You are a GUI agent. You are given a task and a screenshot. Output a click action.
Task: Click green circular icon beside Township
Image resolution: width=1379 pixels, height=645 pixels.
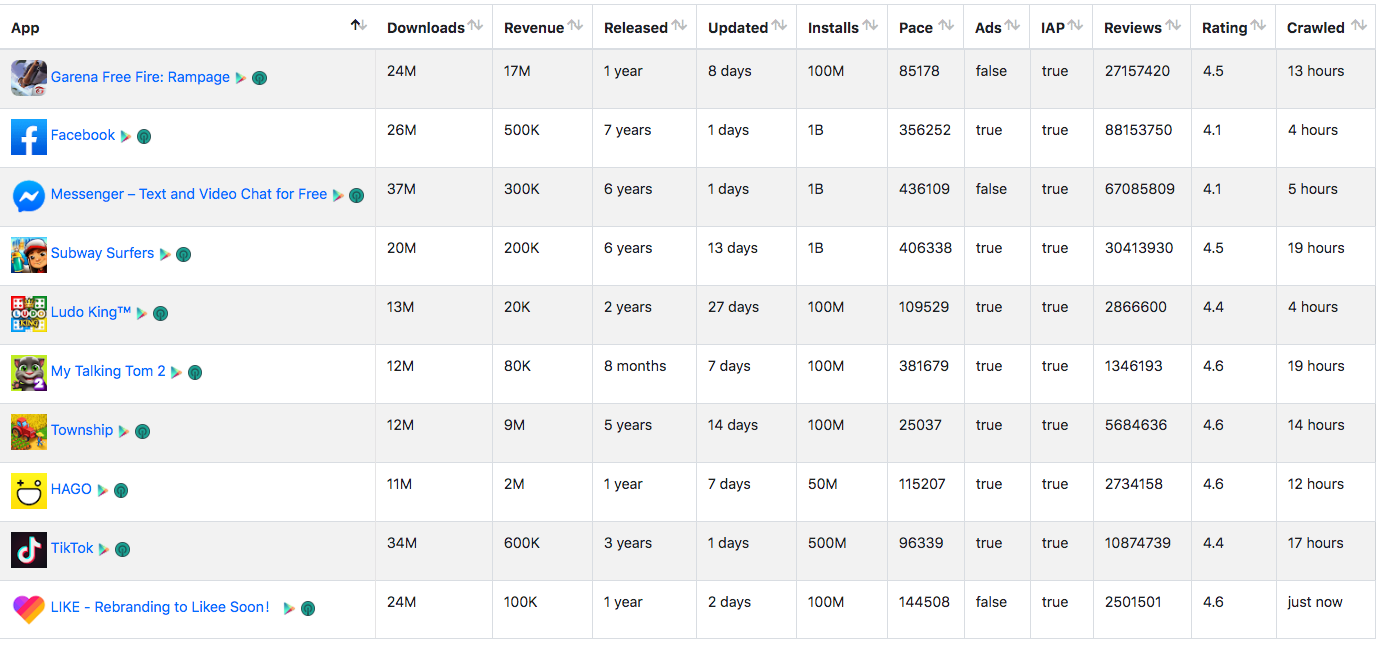coord(143,431)
